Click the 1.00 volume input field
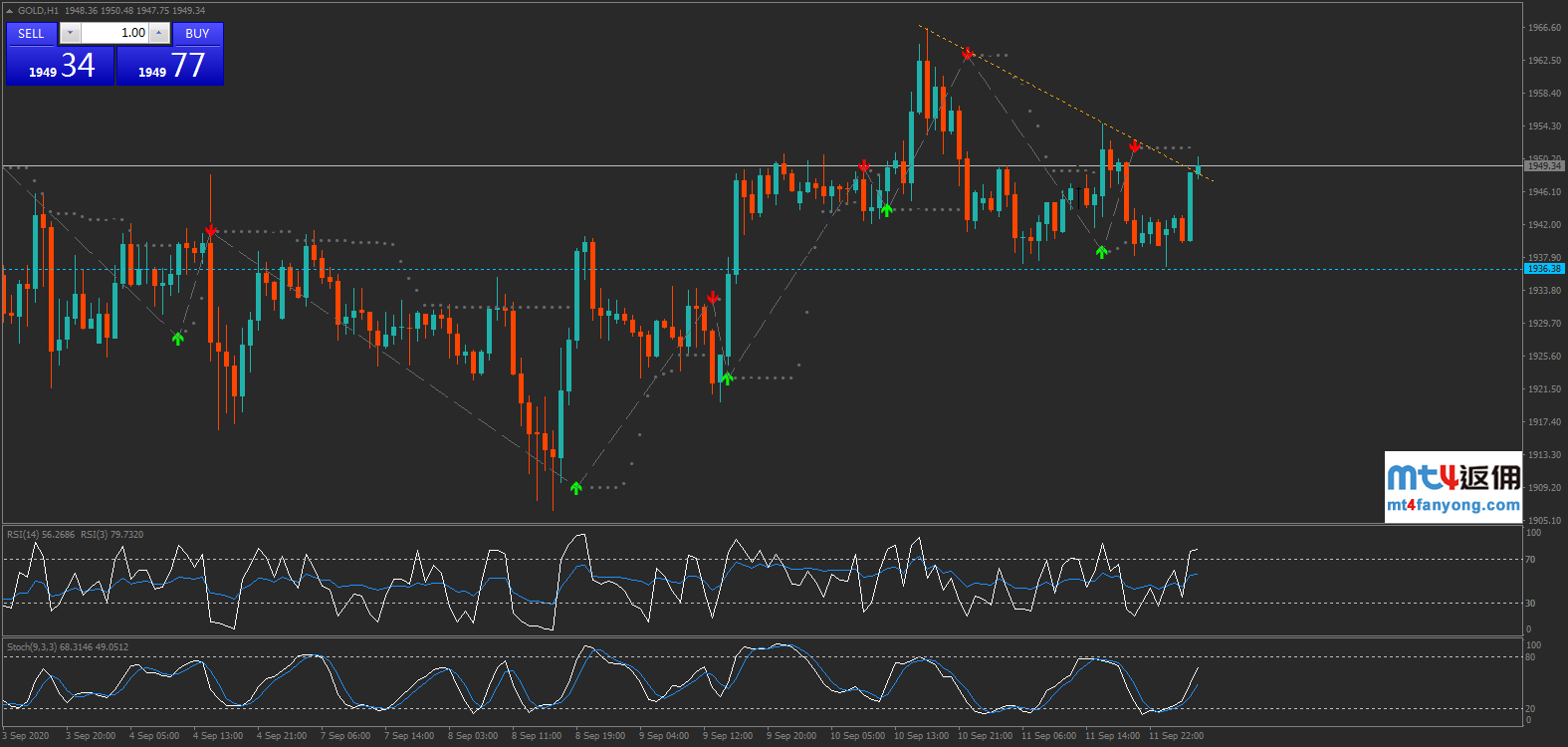The image size is (1568, 747). pyautogui.click(x=114, y=33)
